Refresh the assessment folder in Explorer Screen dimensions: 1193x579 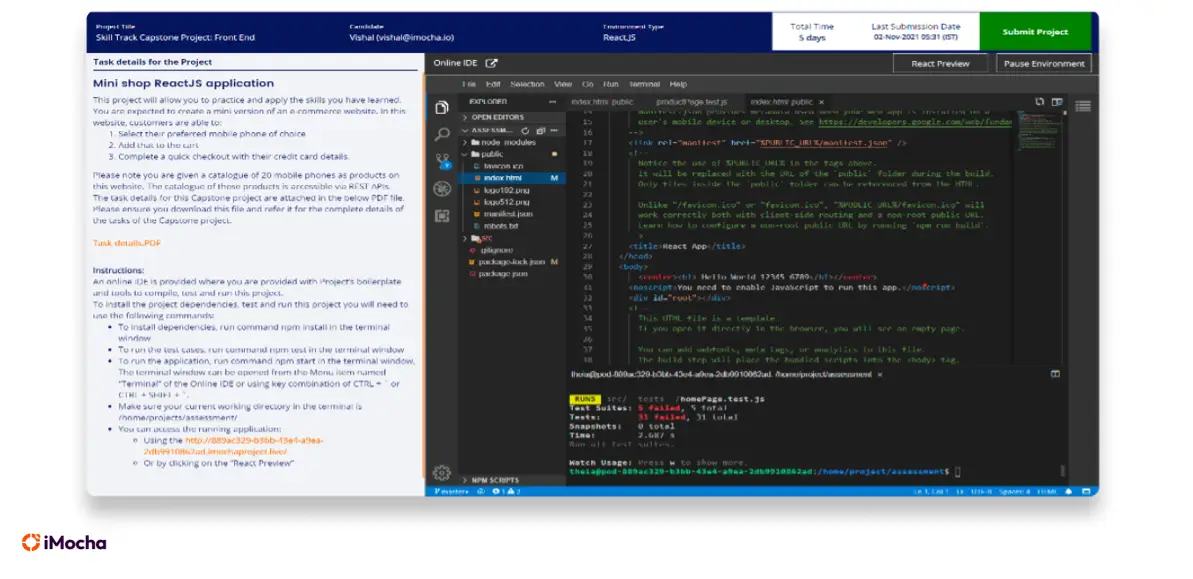(525, 131)
